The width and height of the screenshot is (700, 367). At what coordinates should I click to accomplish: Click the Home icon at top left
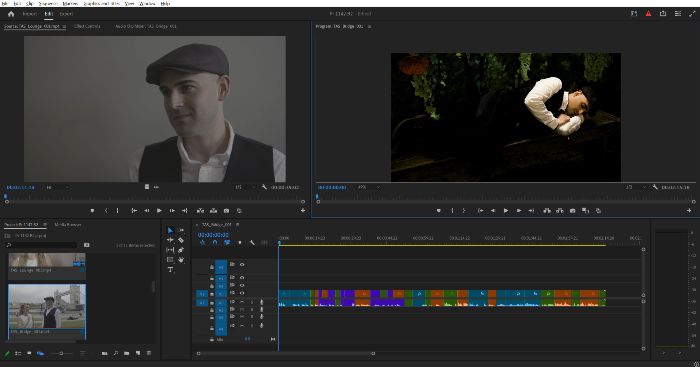pyautogui.click(x=11, y=14)
